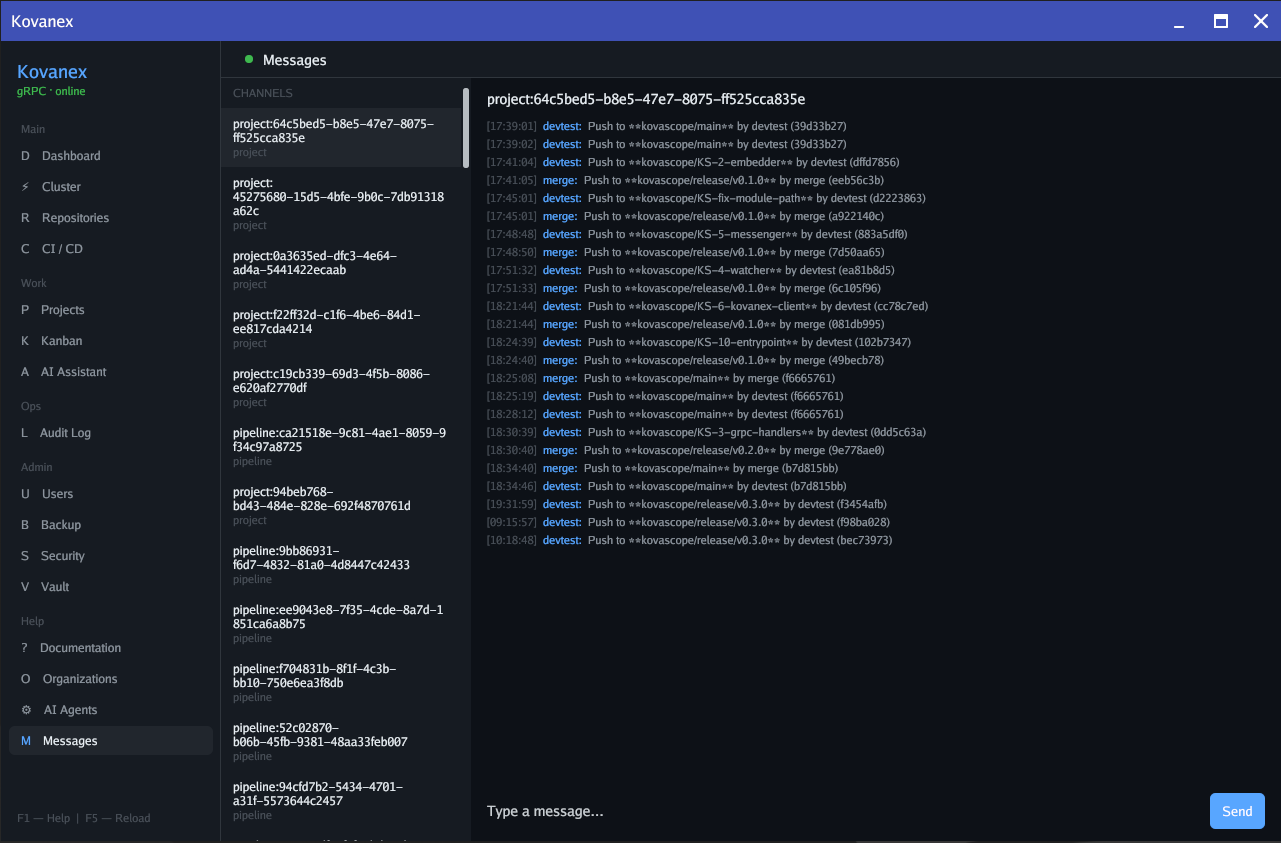The width and height of the screenshot is (1281, 843).
Task: Select the Cluster lightning icon
Action: click(x=25, y=187)
